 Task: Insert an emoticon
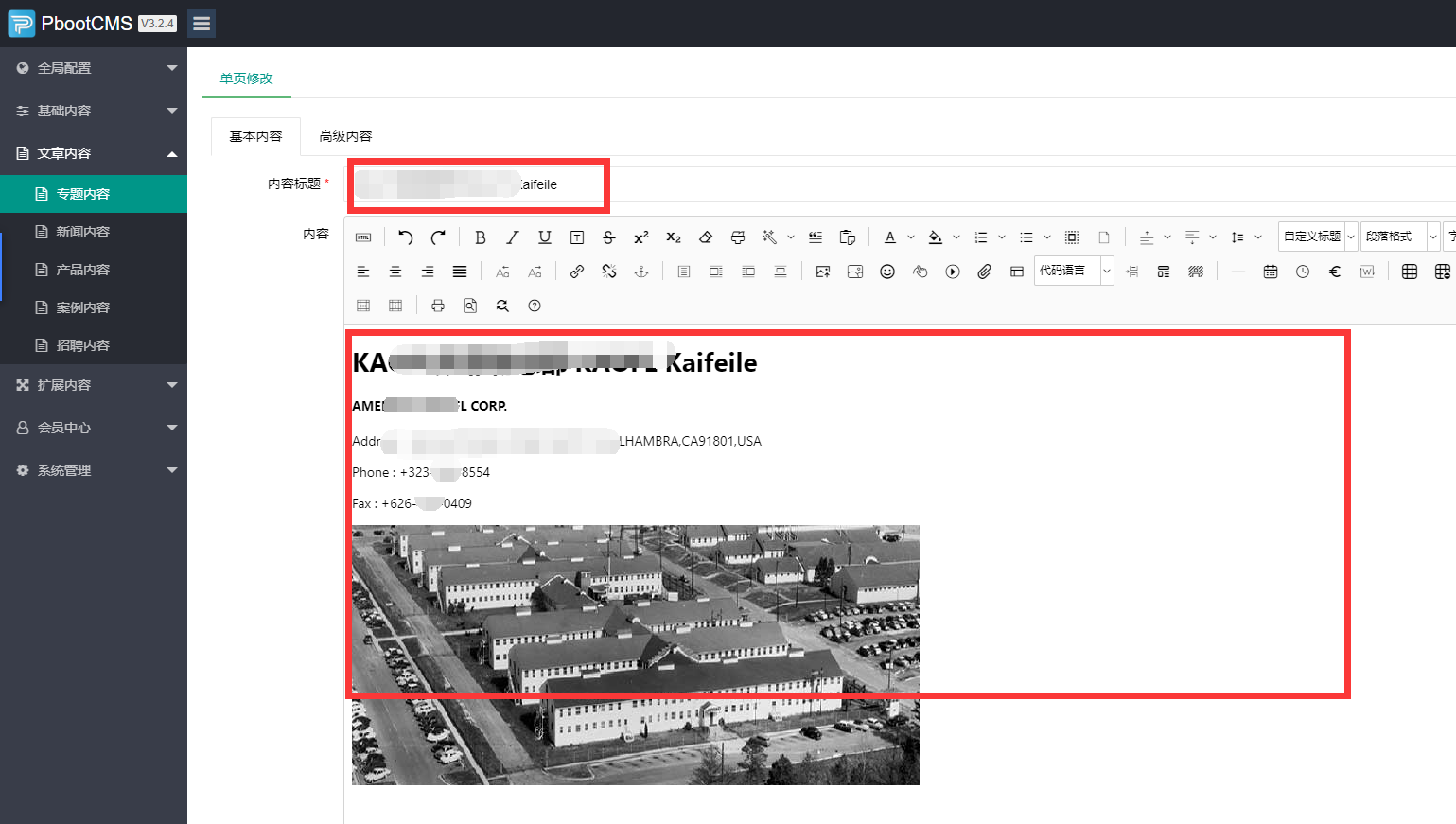coord(887,272)
